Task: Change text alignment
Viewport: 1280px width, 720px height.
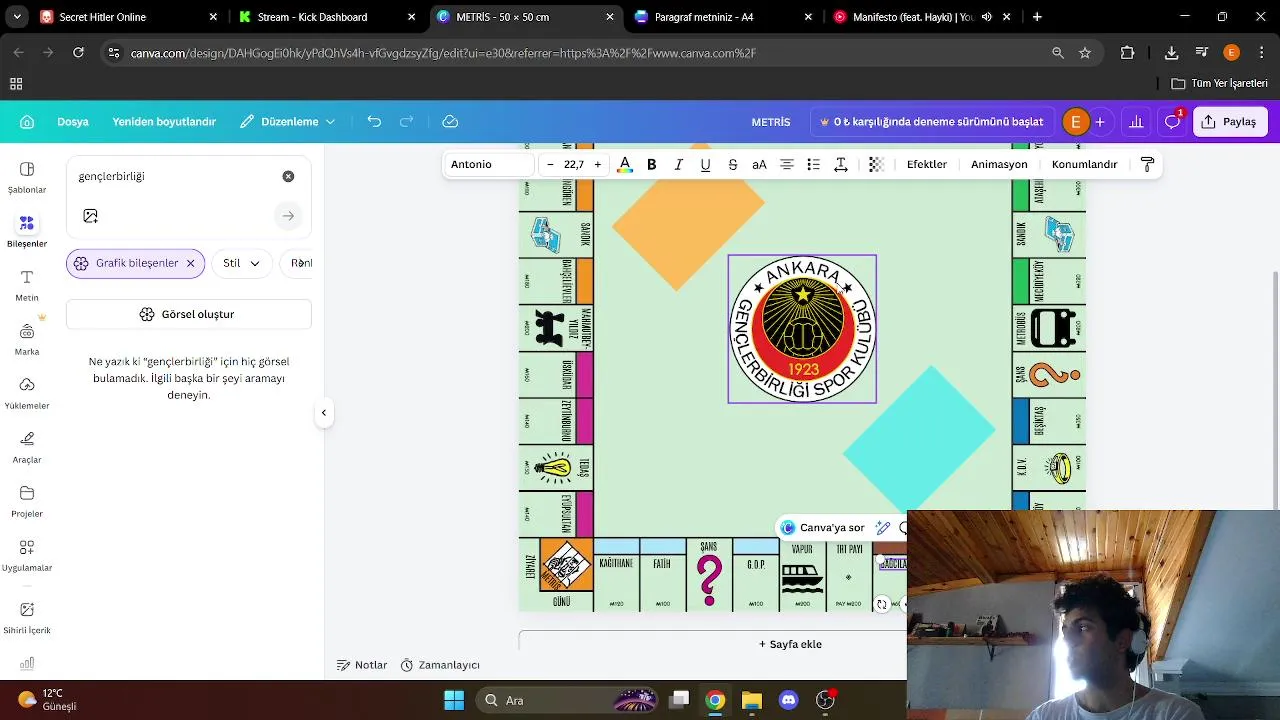Action: pos(787,164)
